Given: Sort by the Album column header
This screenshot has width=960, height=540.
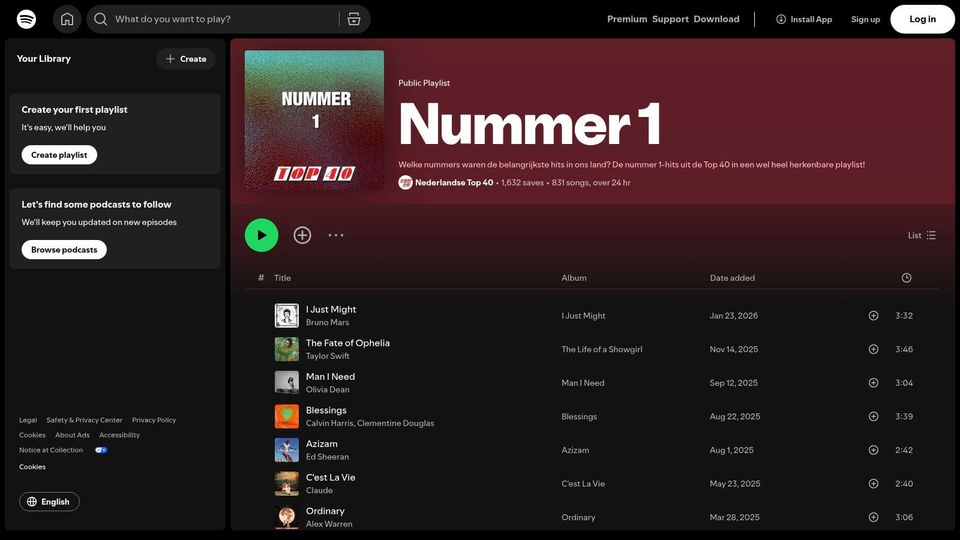Looking at the screenshot, I should [574, 278].
